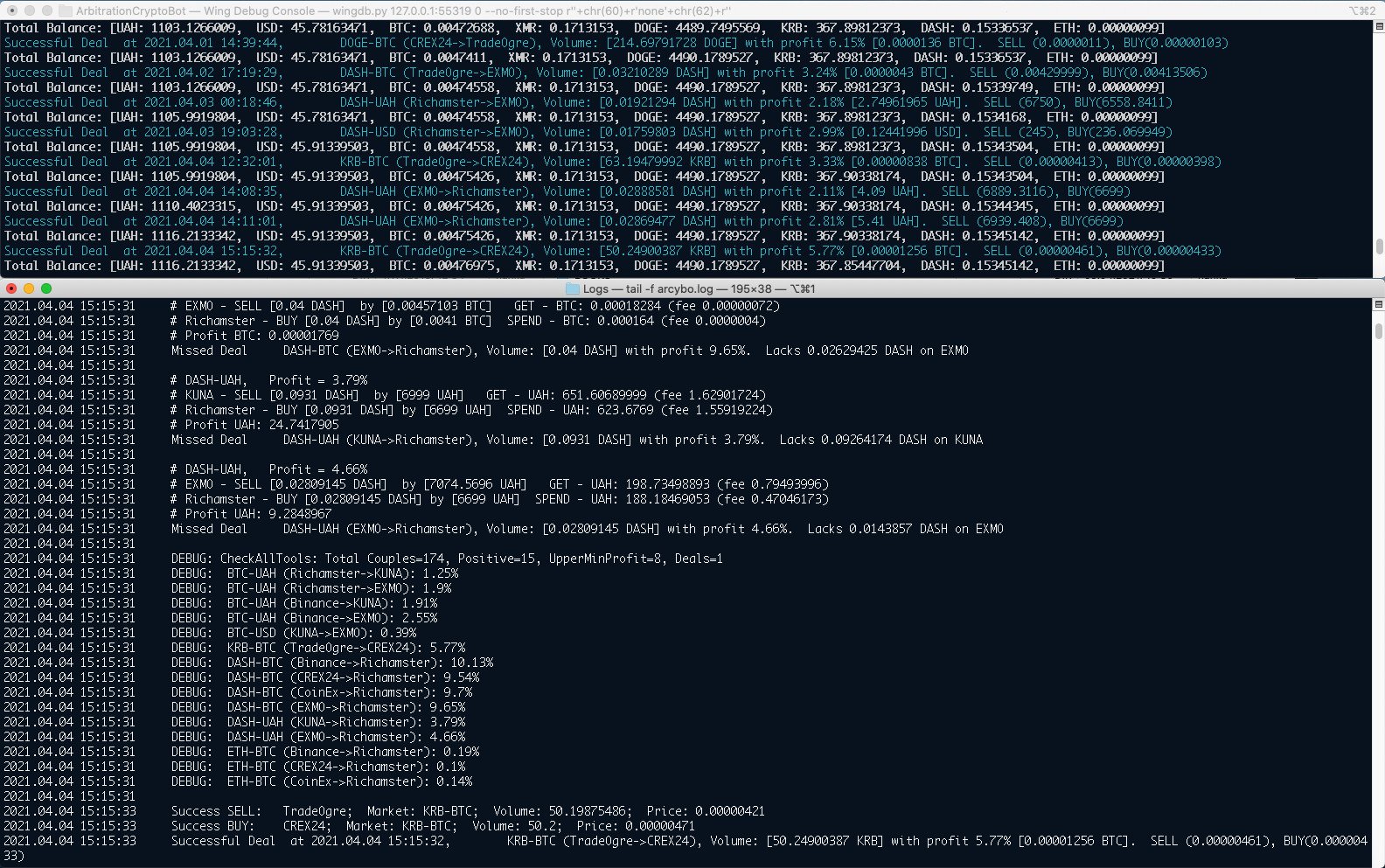The image size is (1385, 868).
Task: Grab the scrollbar thumb in the Wing Debug Console window
Action: pos(1379,246)
